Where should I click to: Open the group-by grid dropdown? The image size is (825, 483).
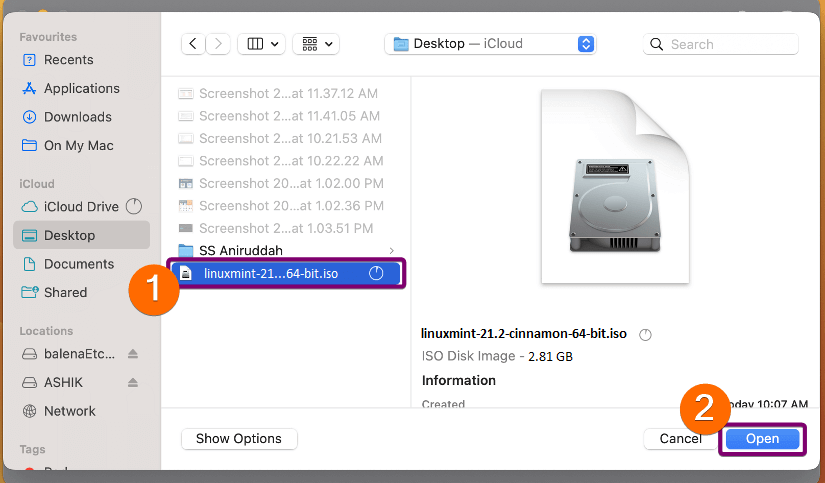[x=316, y=44]
